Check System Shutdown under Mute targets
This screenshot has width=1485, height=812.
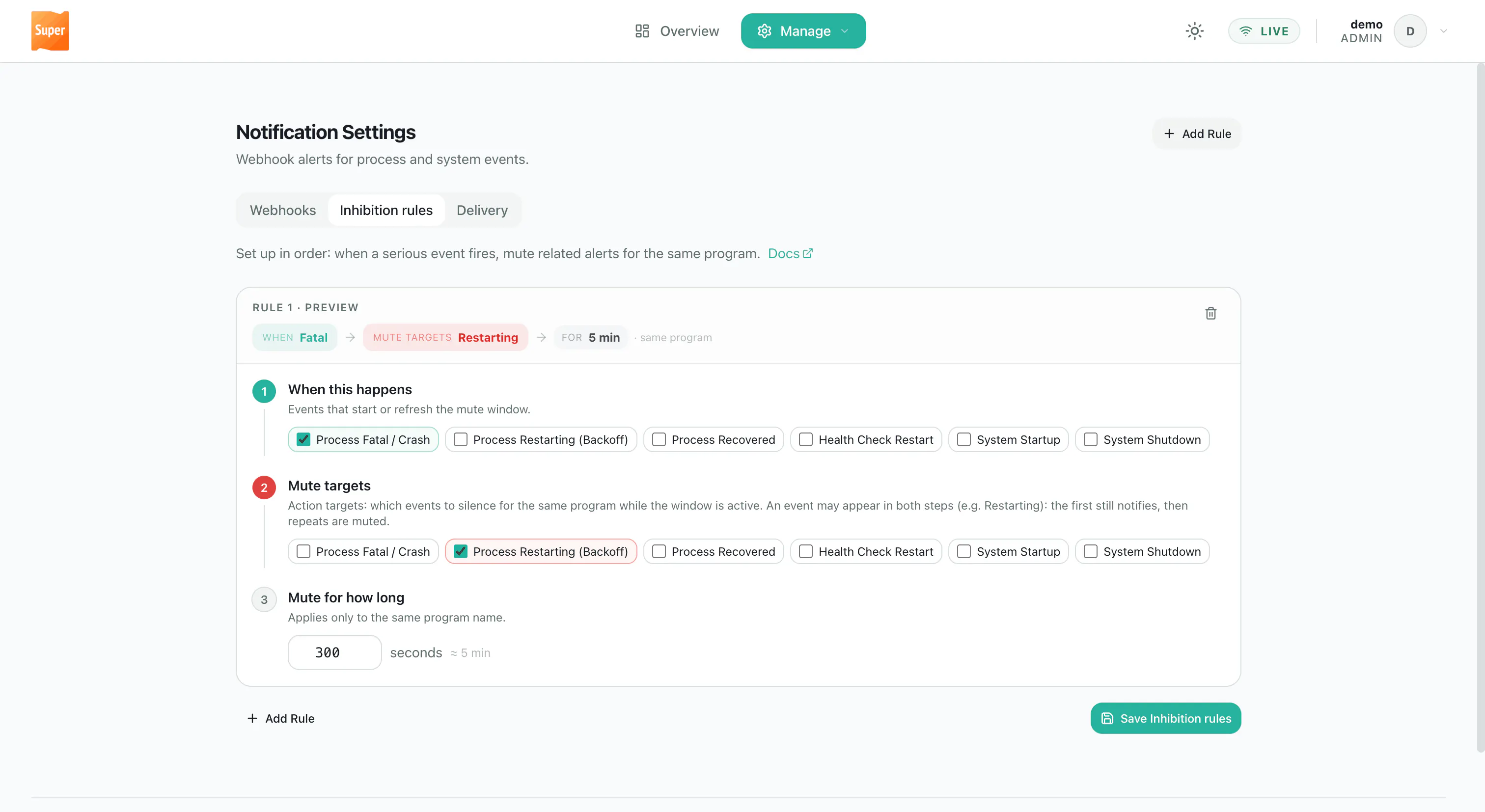click(1142, 551)
